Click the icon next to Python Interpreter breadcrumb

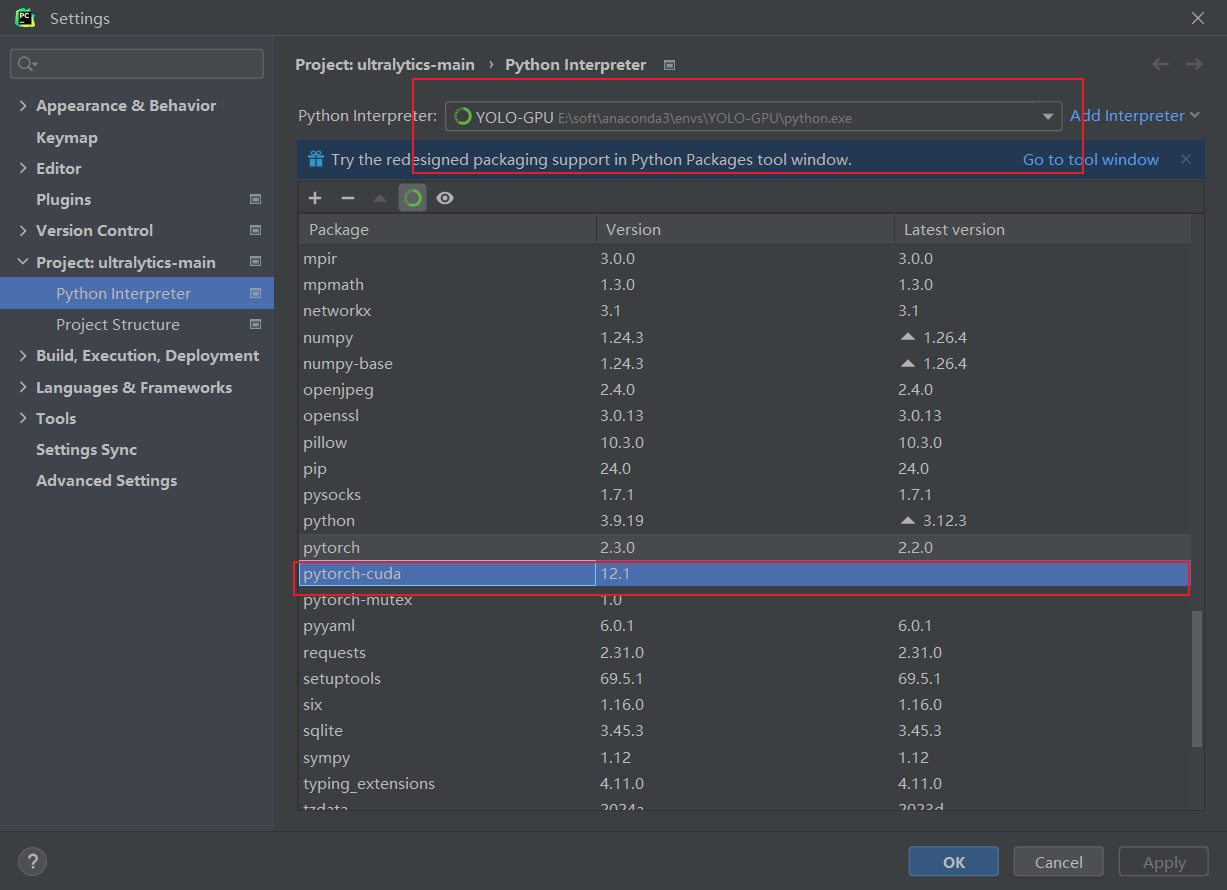pyautogui.click(x=670, y=65)
